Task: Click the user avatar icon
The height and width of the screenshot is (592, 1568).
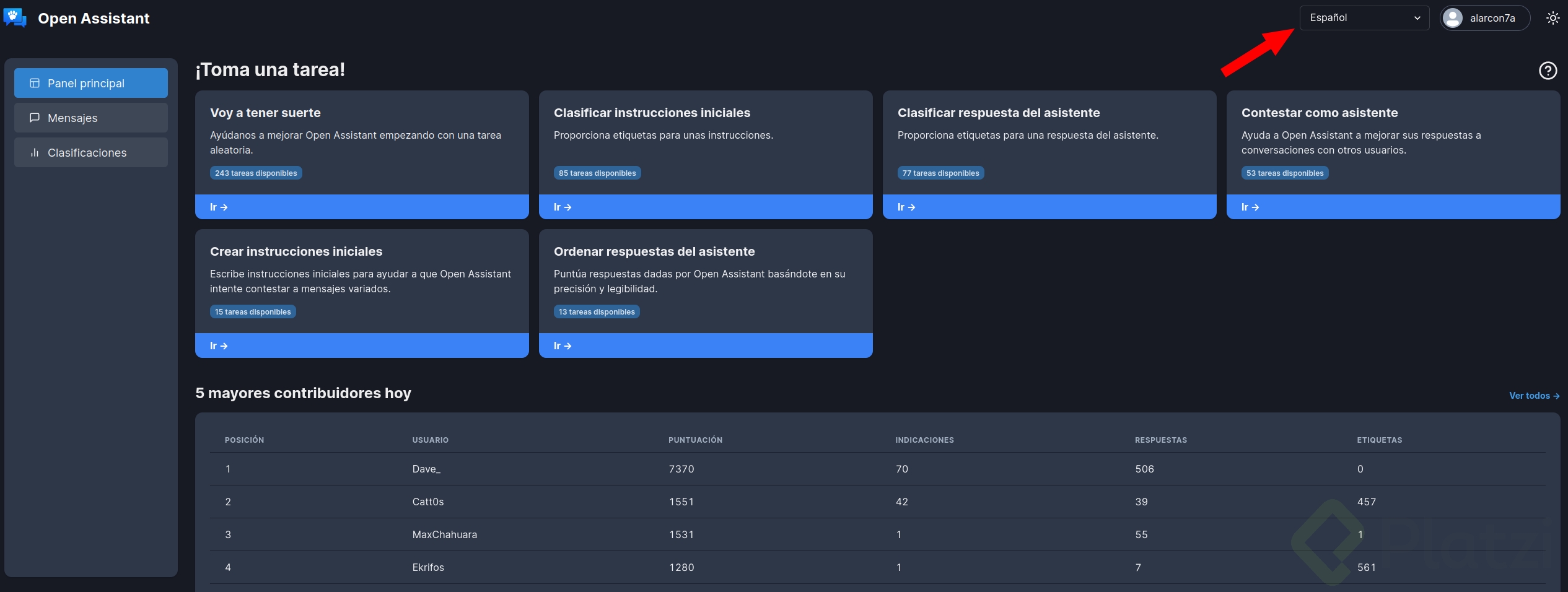Action: click(x=1452, y=17)
